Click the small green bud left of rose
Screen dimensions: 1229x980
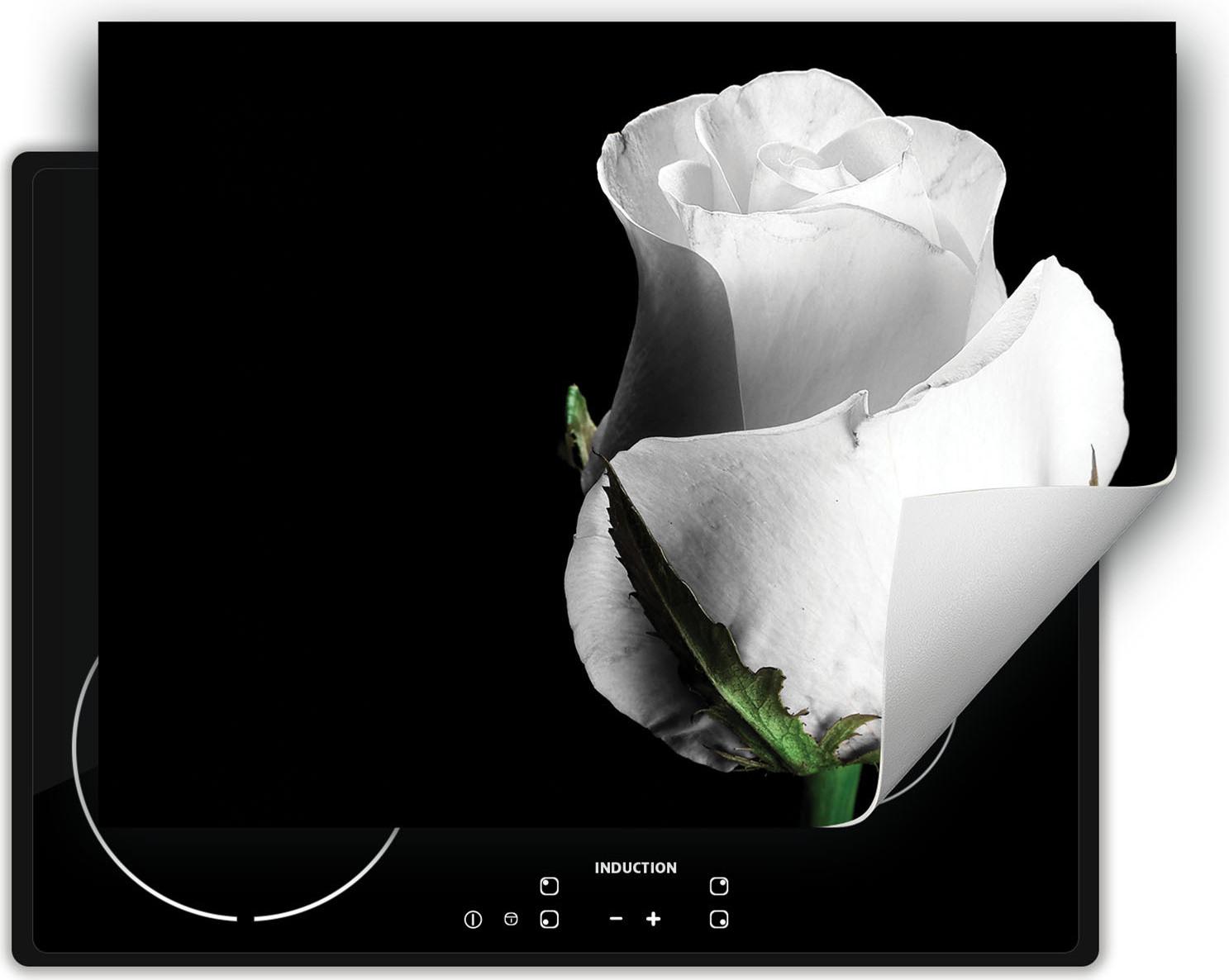click(580, 423)
